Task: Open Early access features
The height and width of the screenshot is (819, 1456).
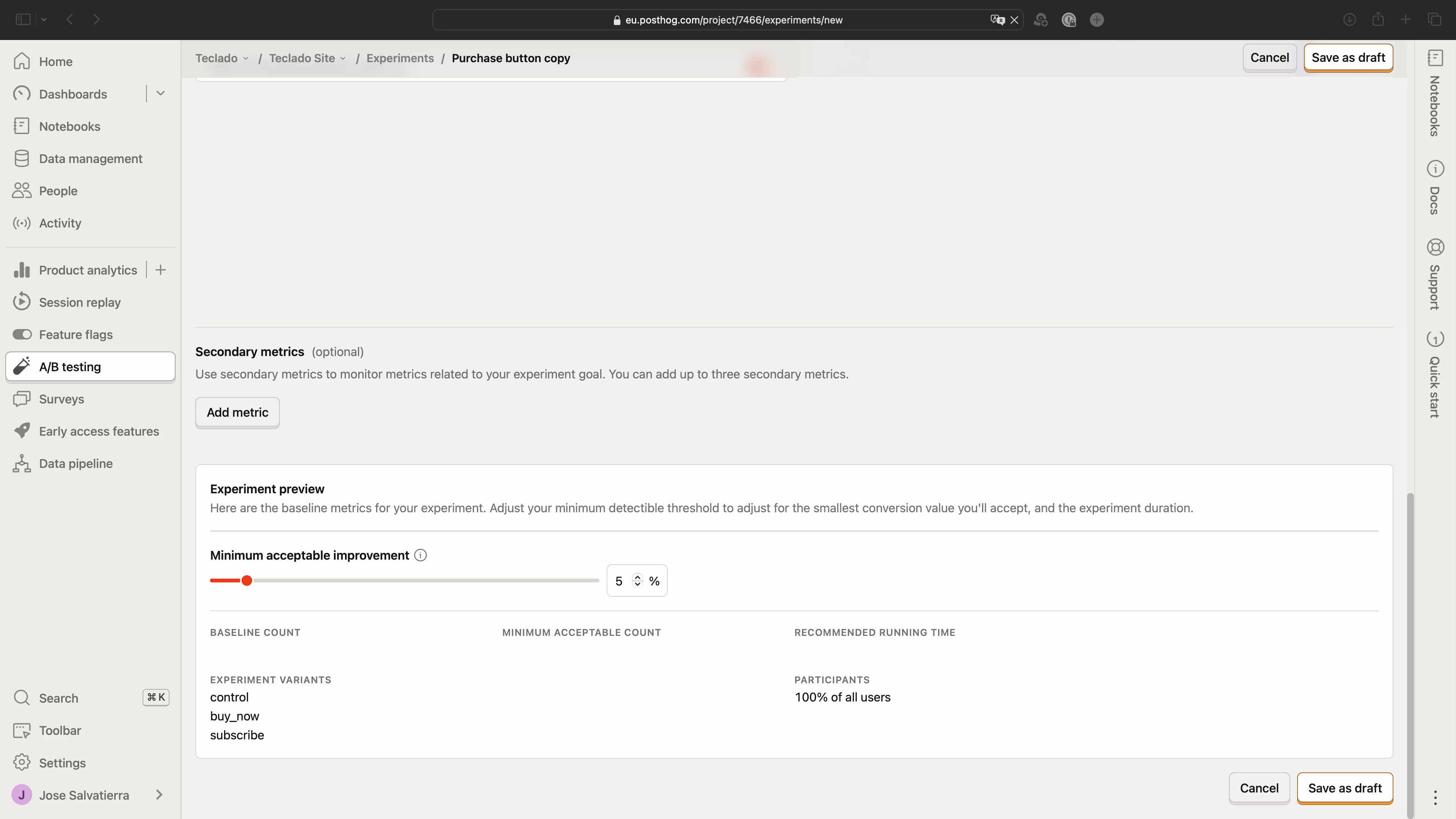Action: coord(91,431)
